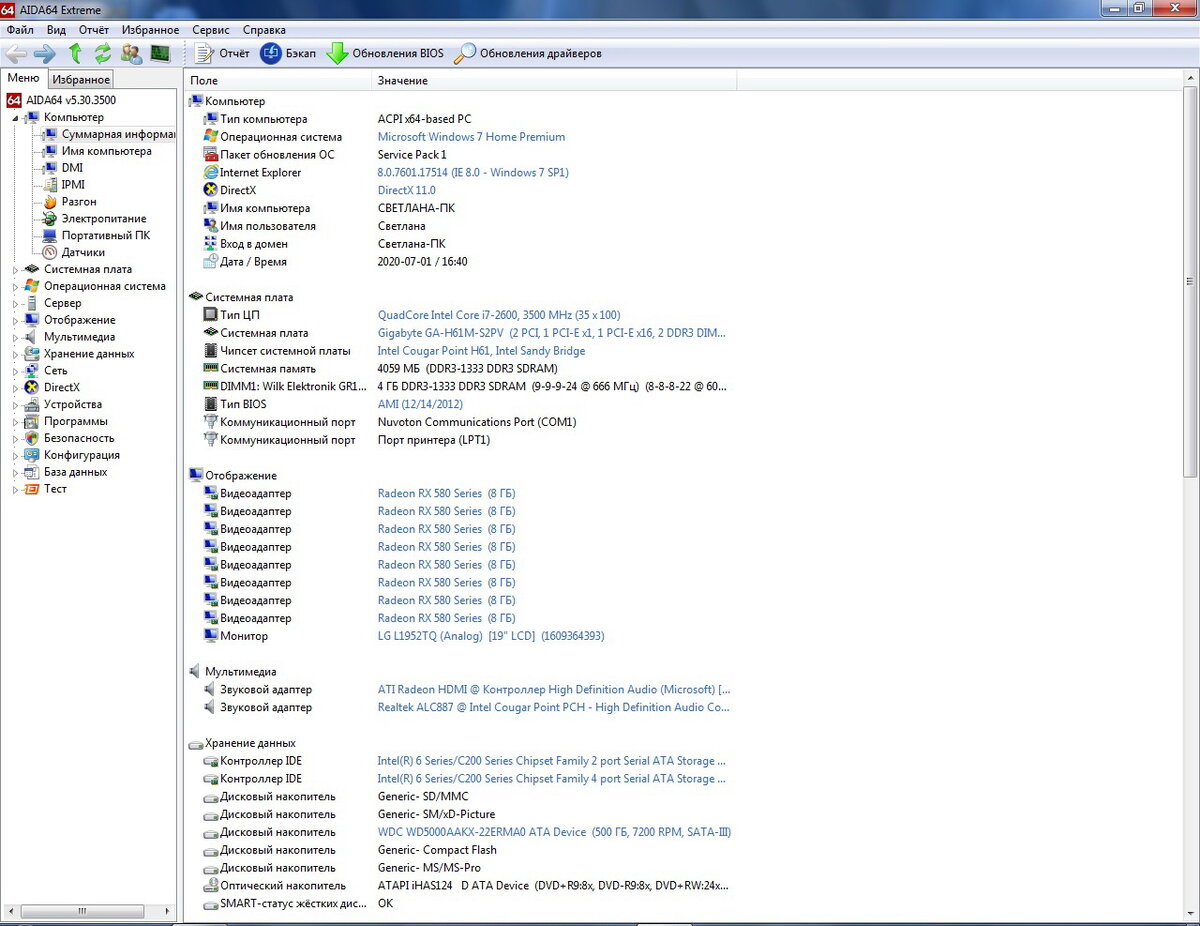This screenshot has width=1200, height=926.
Task: Switch to the Избранное tab
Action: pos(81,79)
